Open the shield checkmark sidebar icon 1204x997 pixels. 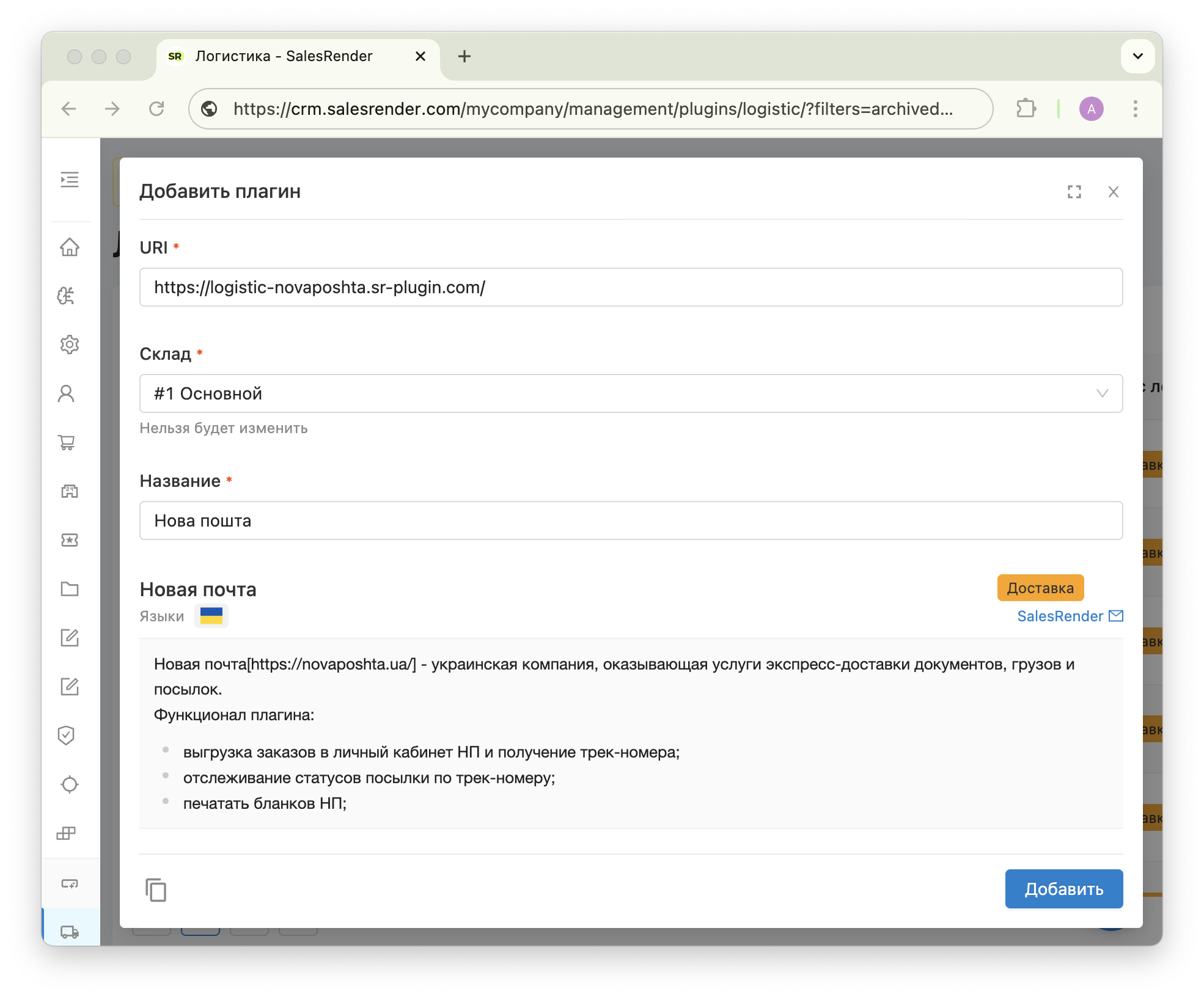tap(66, 735)
